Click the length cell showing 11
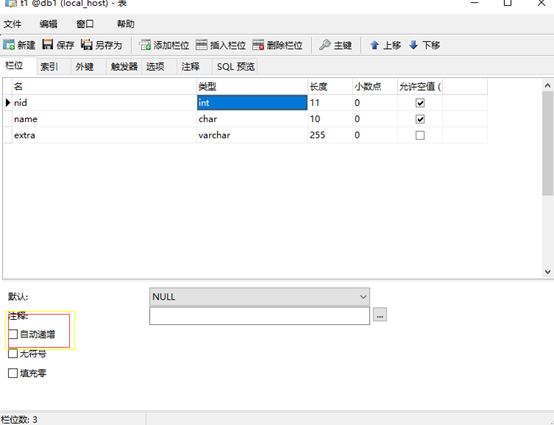The height and width of the screenshot is (425, 554). point(330,103)
